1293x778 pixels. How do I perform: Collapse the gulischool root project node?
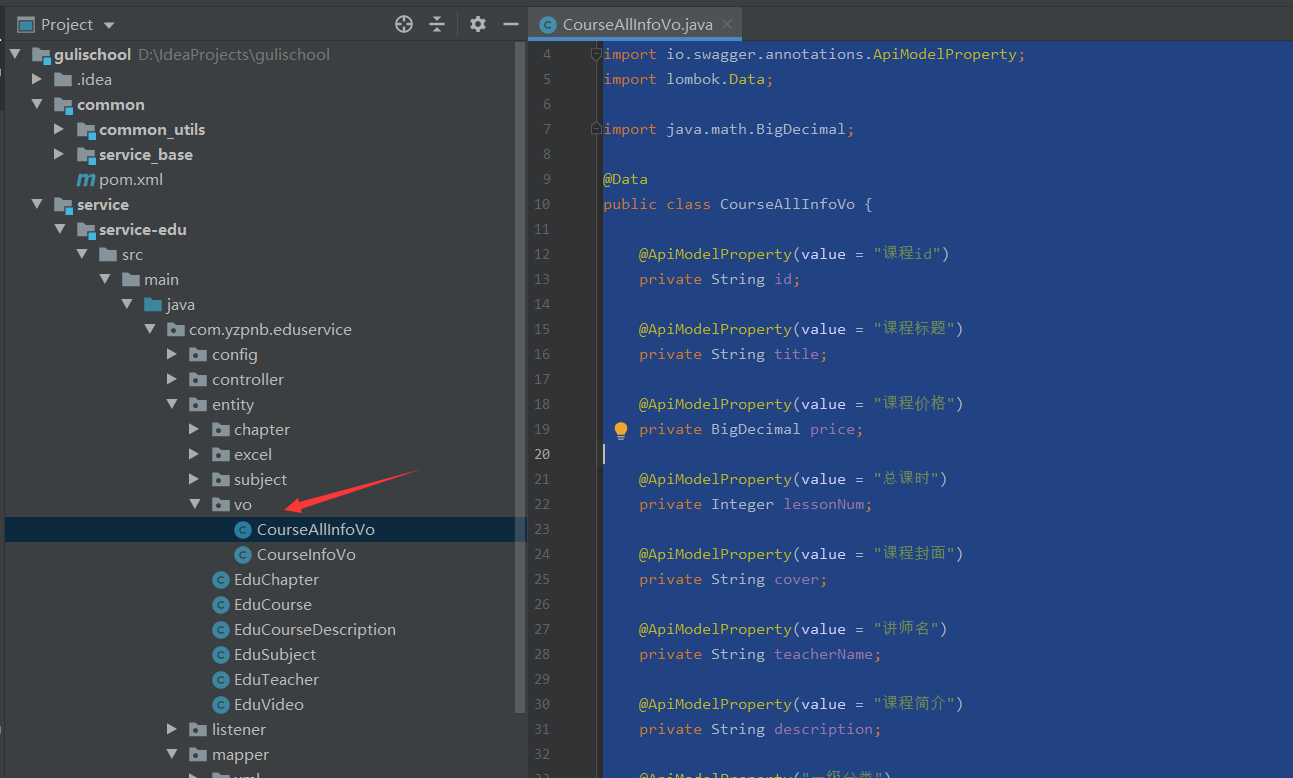[x=15, y=54]
